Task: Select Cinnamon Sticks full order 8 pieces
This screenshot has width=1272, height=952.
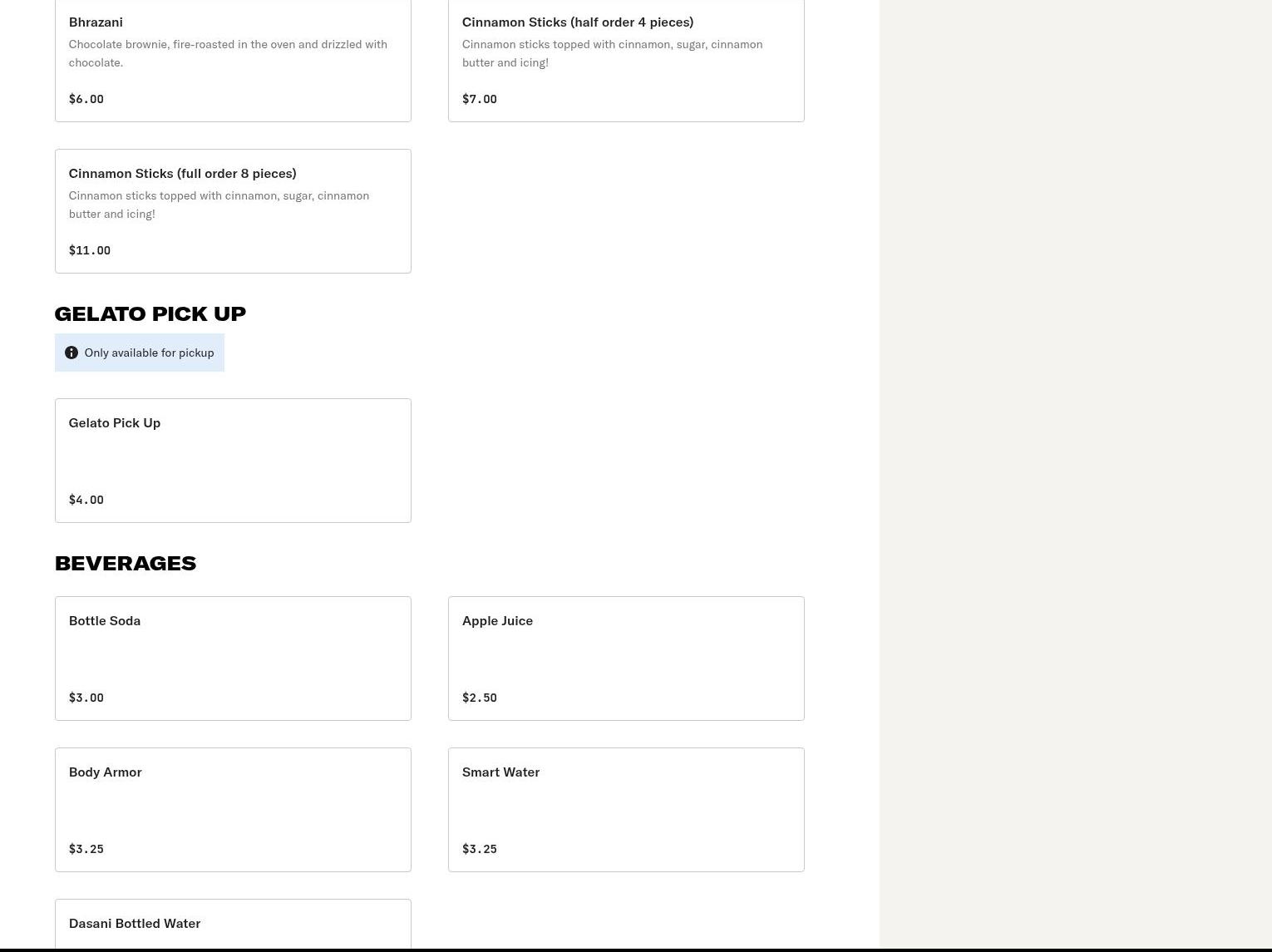Action: tap(233, 211)
